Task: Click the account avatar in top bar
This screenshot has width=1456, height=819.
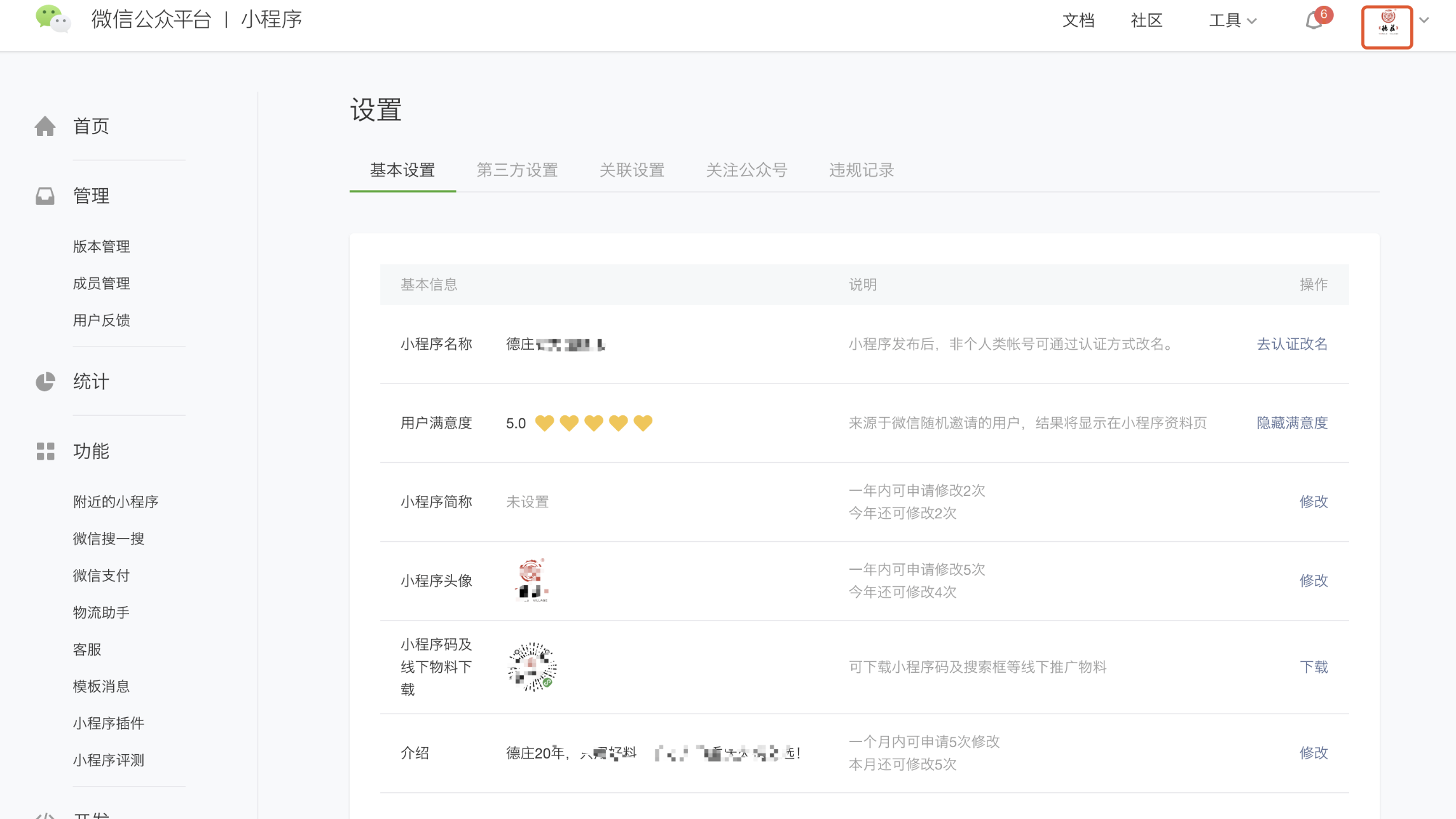Action: [1387, 27]
